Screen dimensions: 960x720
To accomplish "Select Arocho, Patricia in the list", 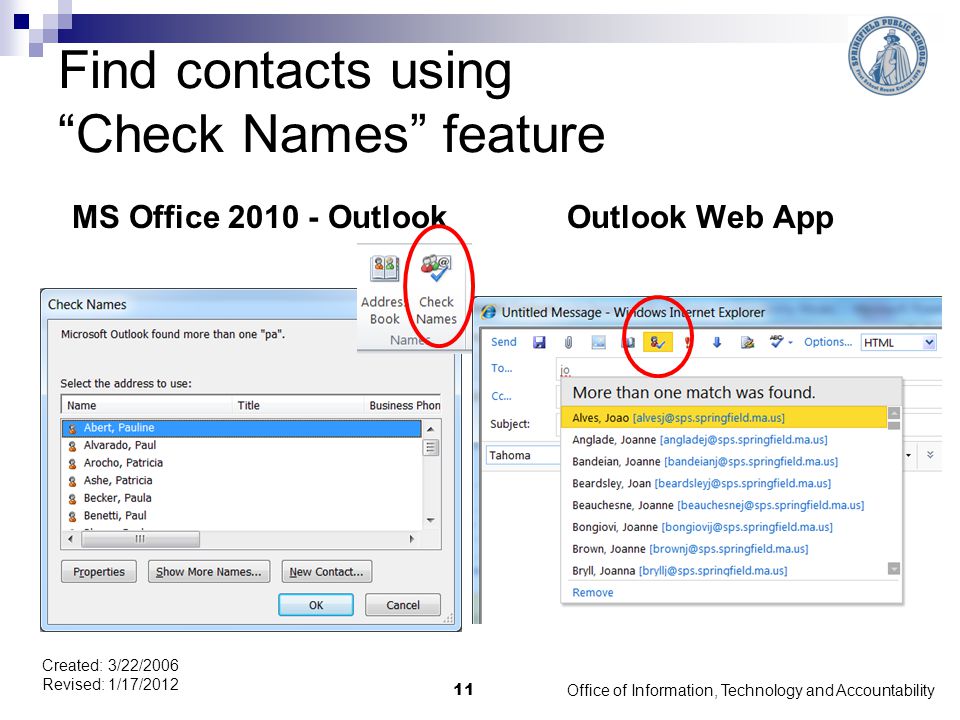I will 242,463.
